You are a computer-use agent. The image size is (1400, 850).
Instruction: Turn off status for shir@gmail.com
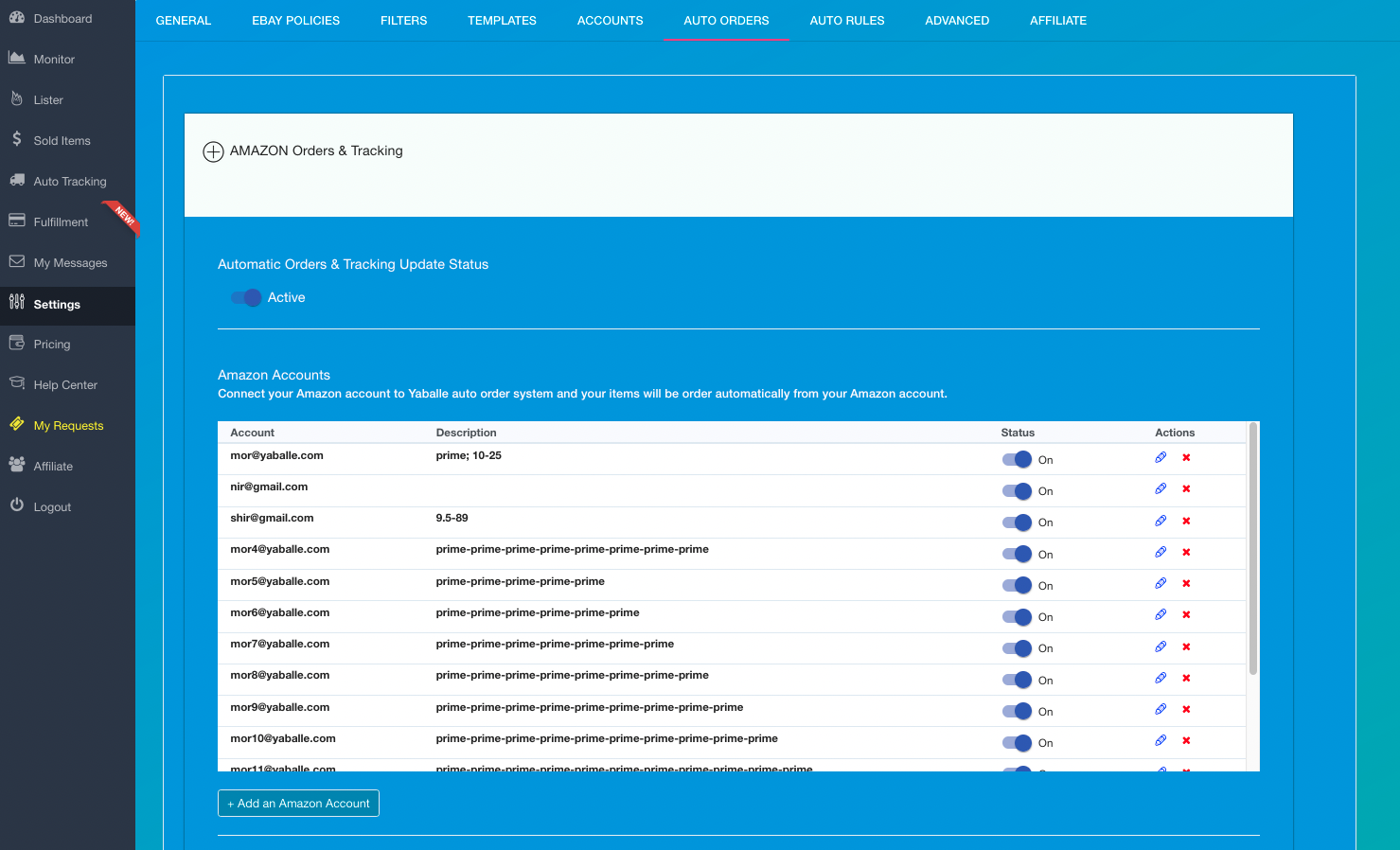[x=1017, y=522]
